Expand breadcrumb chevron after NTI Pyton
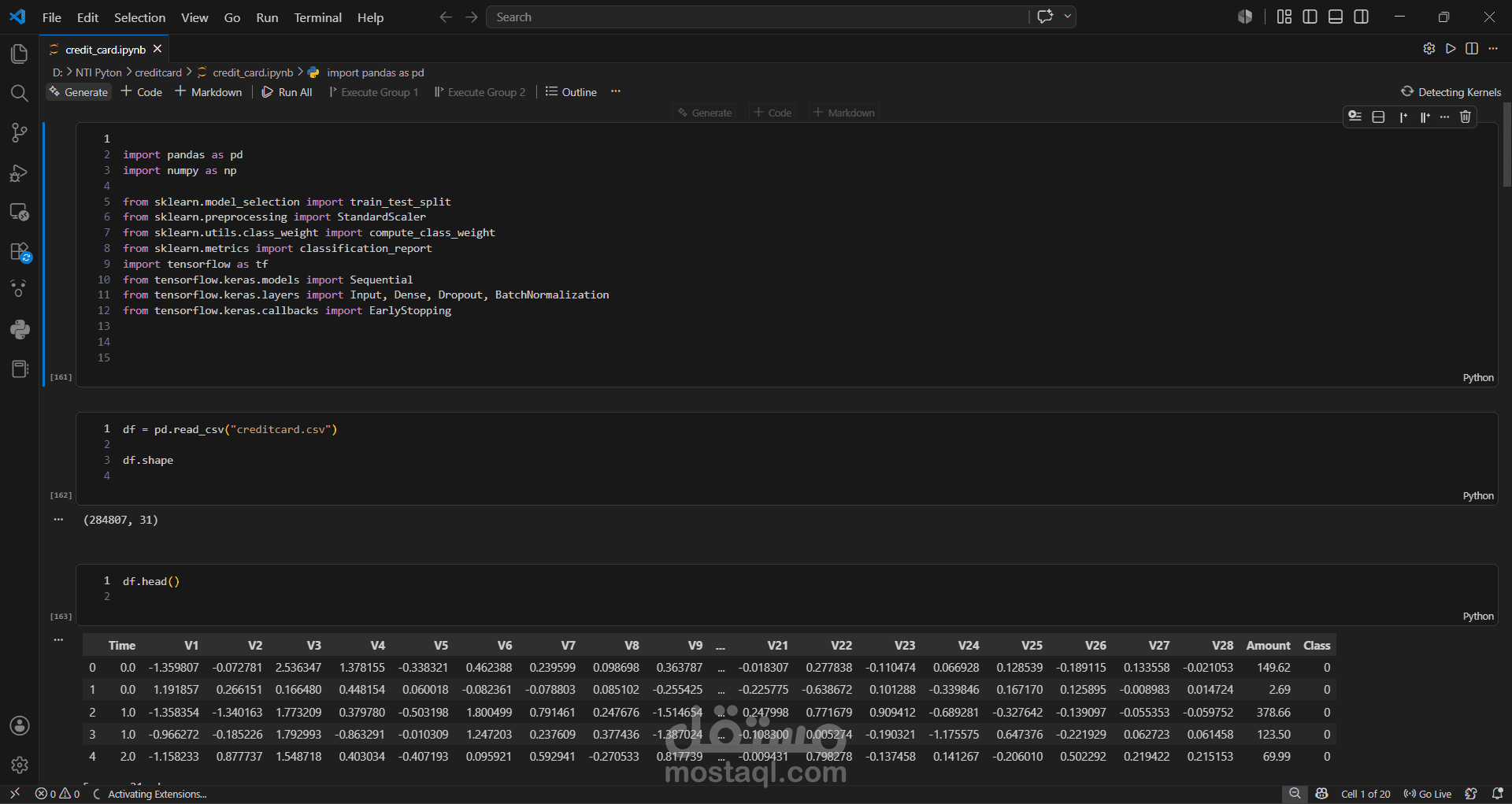 (x=129, y=72)
